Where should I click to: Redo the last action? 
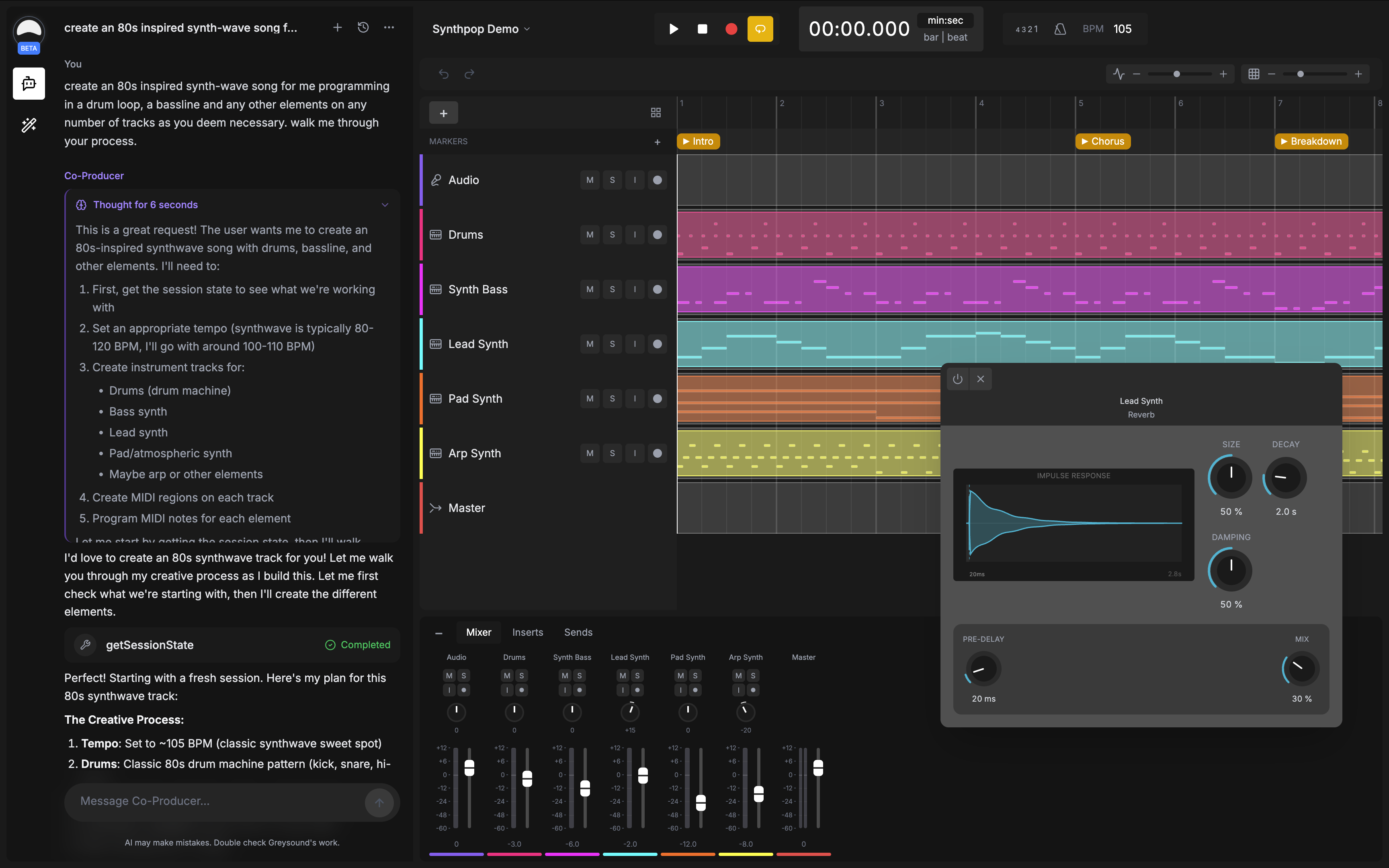pyautogui.click(x=469, y=74)
